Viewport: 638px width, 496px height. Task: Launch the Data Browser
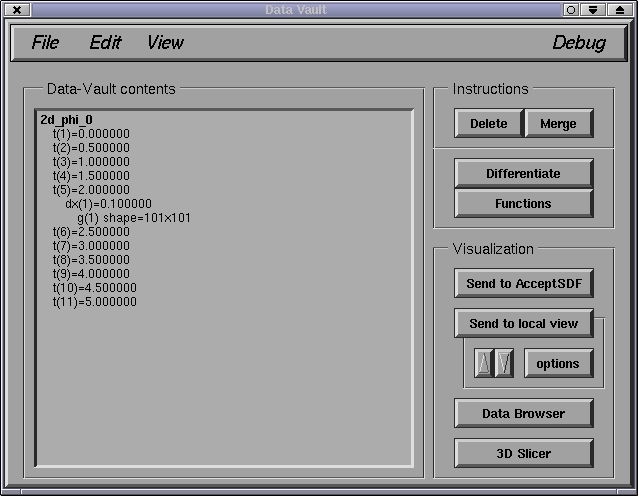tap(523, 413)
